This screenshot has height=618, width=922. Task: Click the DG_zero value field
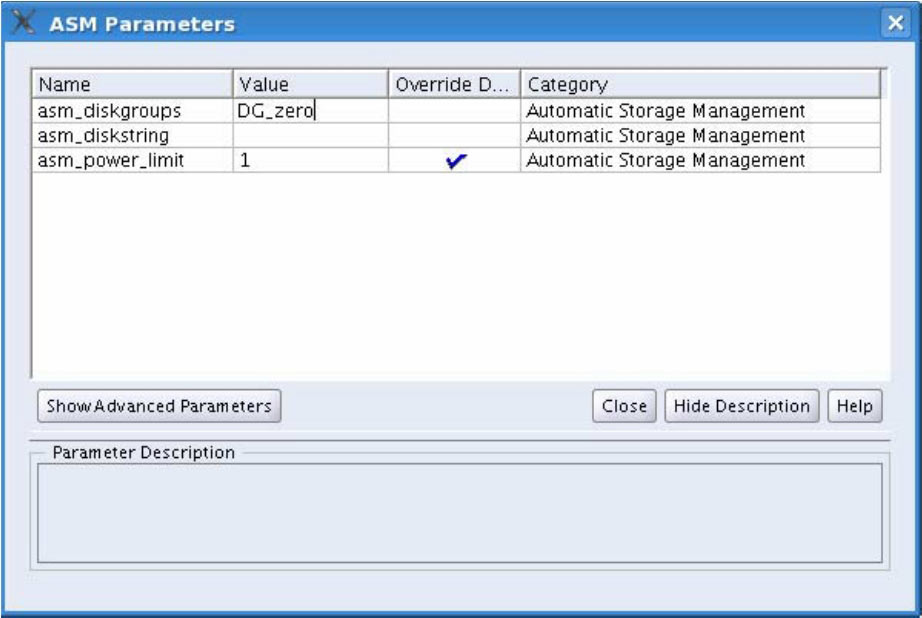[310, 110]
